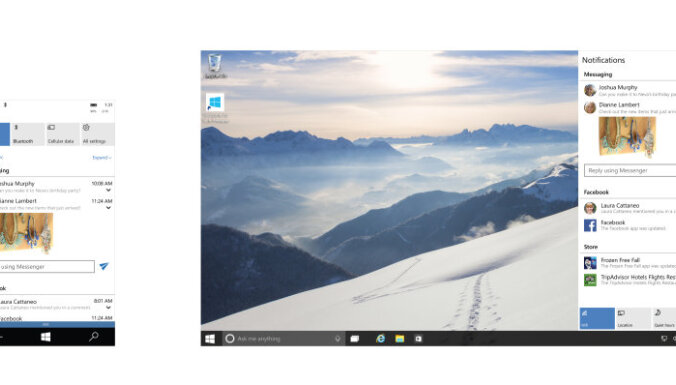Click Laura Cattaneo's avatar in Notifications

coord(590,208)
